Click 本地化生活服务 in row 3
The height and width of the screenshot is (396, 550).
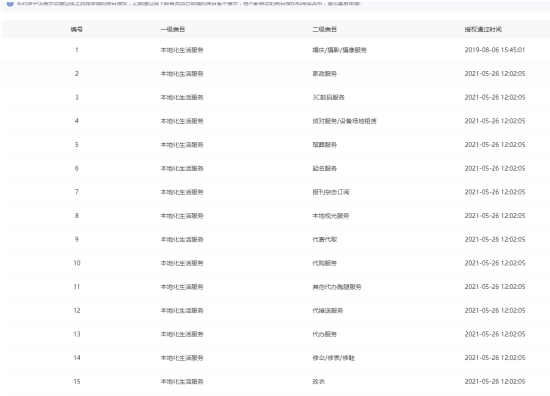click(182, 97)
